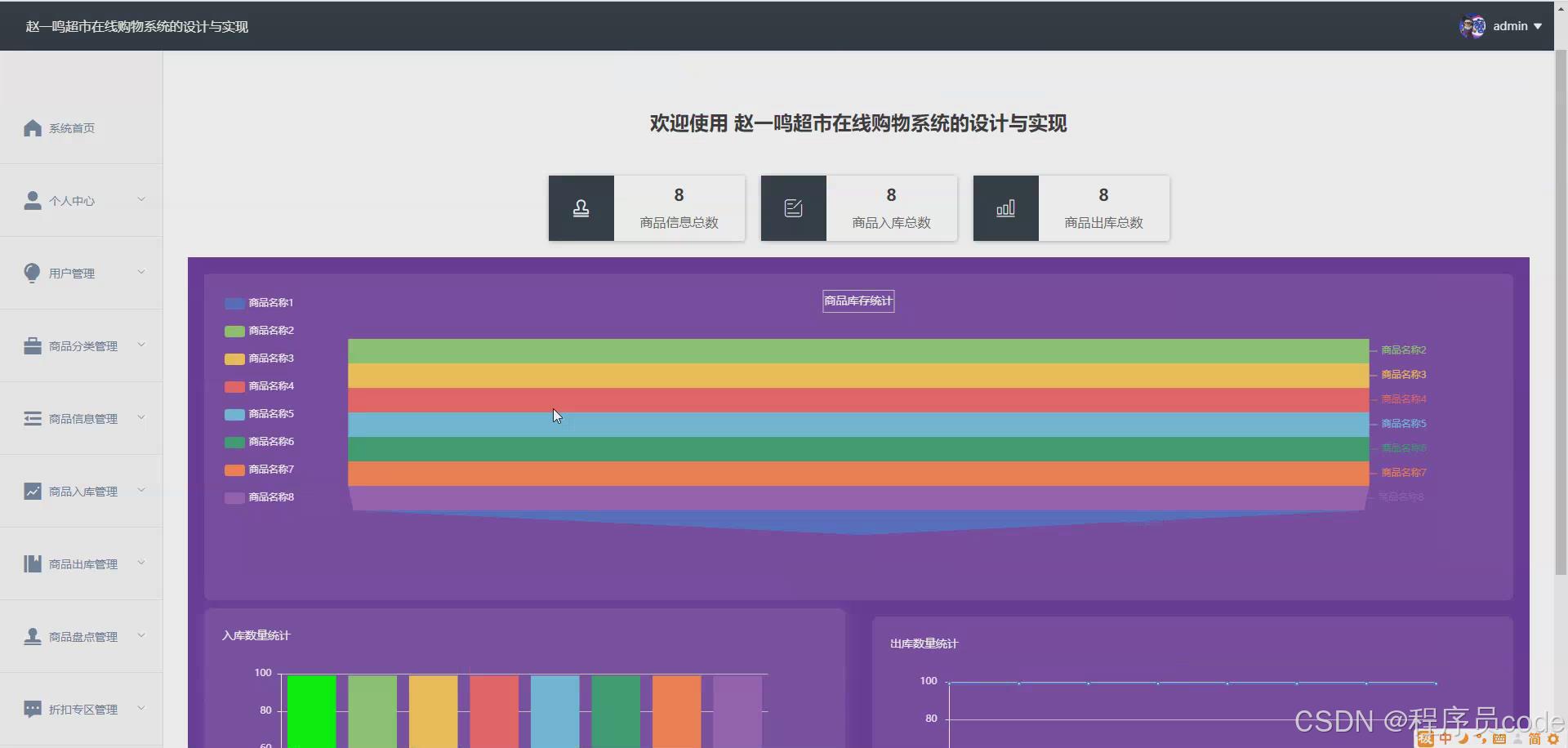Click the bright green bar in 入库数量统计

click(311, 711)
